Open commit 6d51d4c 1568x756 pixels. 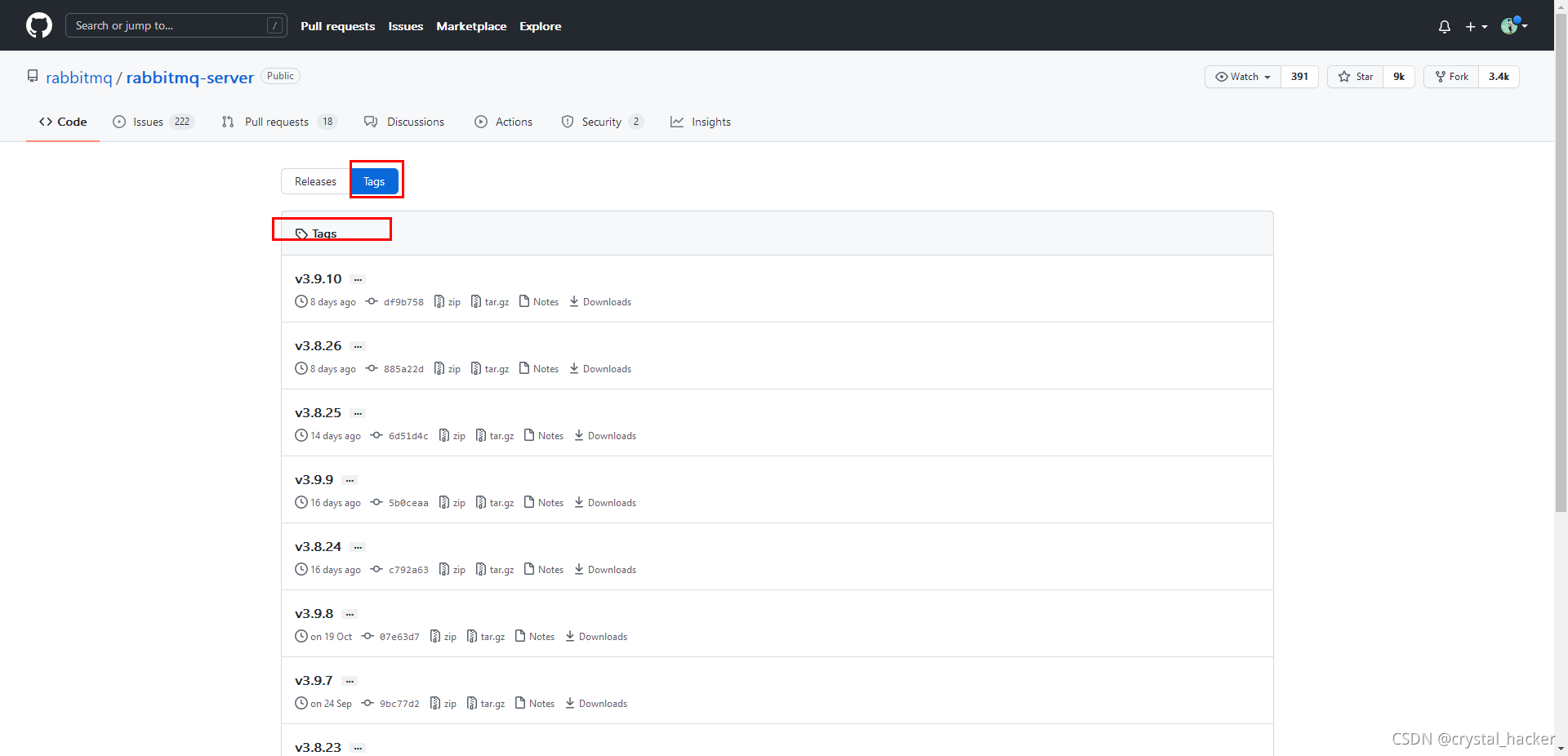(400, 436)
